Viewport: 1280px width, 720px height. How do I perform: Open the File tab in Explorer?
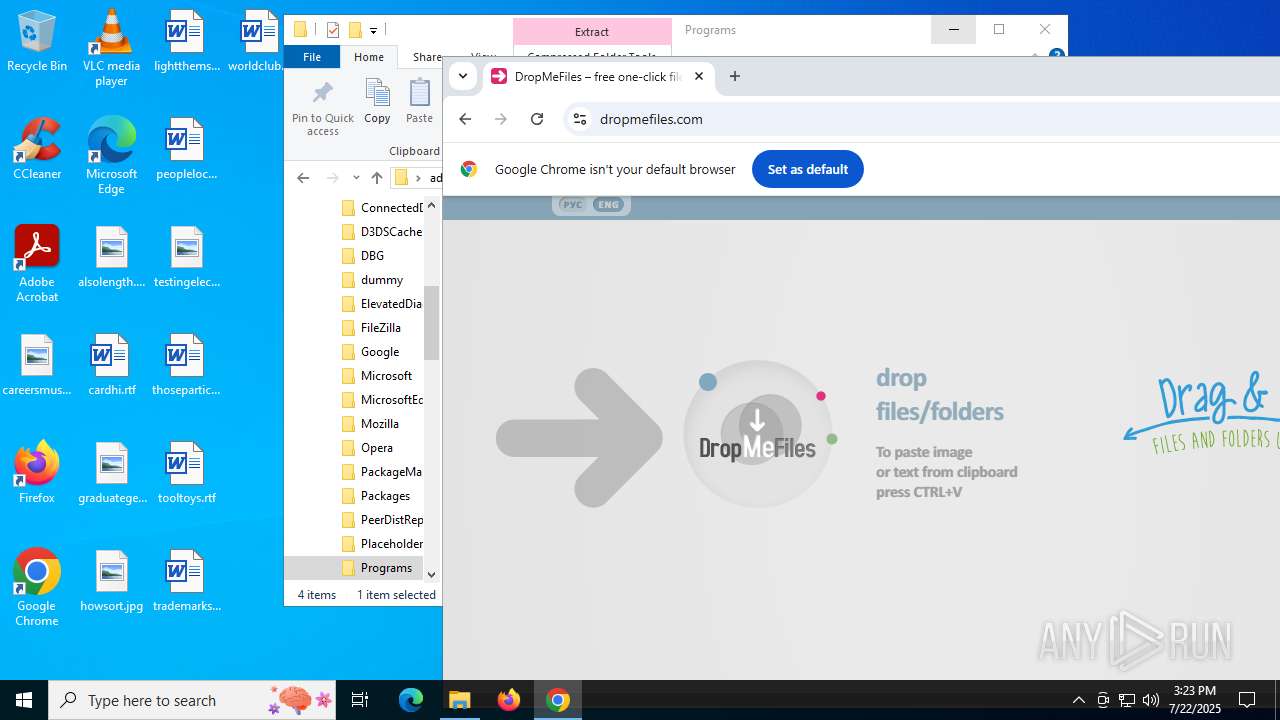point(312,57)
